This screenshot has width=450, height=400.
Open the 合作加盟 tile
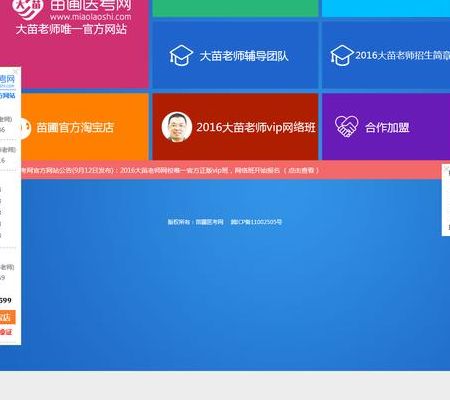(x=386, y=127)
